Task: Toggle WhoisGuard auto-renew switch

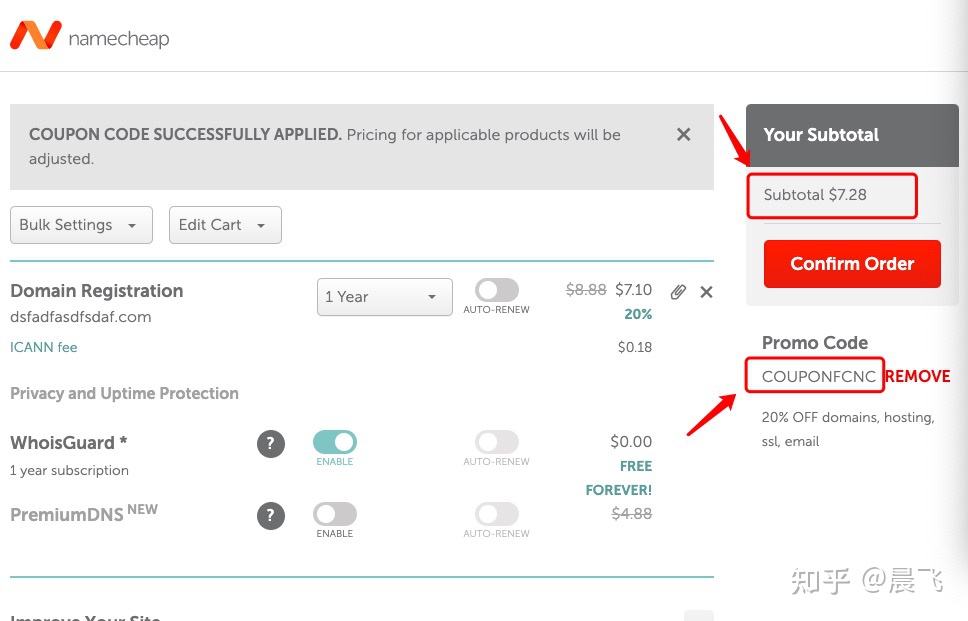Action: 496,442
